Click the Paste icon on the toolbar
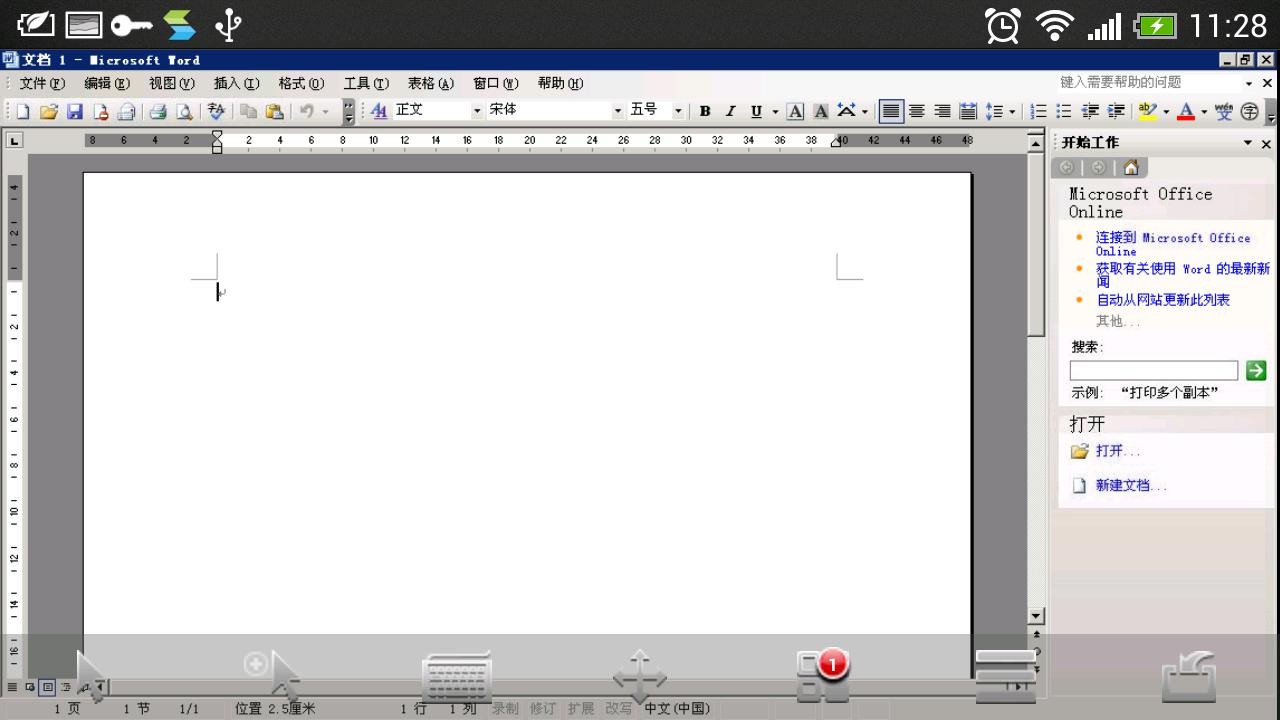 pos(275,111)
